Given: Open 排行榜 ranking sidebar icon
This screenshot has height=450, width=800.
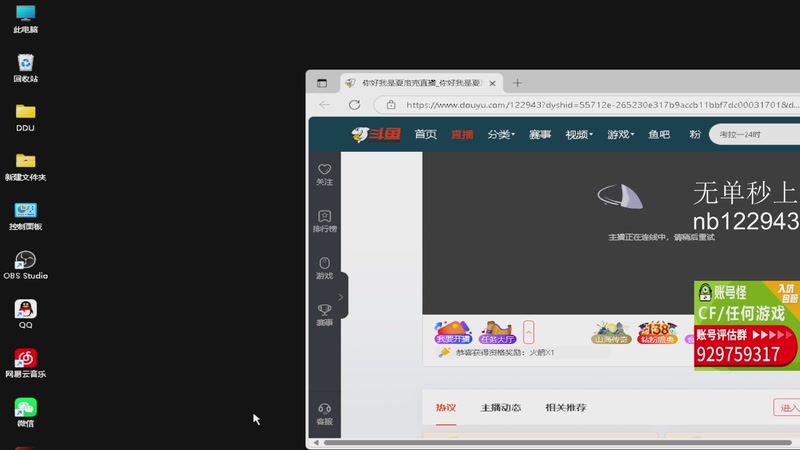Looking at the screenshot, I should coord(324,221).
